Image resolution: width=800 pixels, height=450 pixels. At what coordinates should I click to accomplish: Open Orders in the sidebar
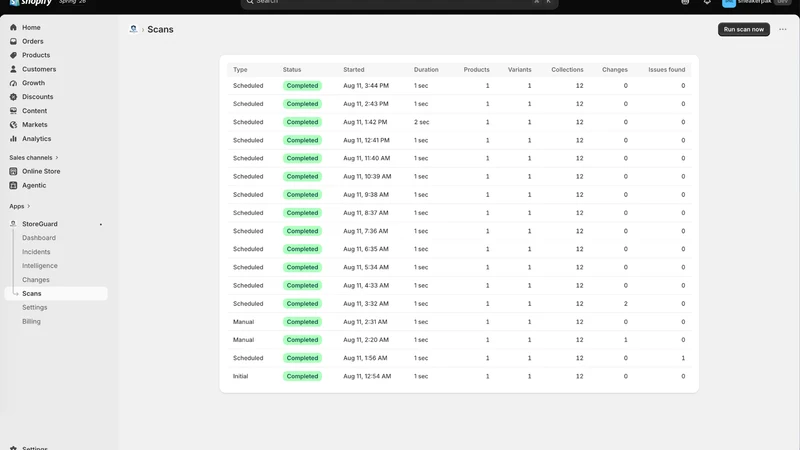33,41
